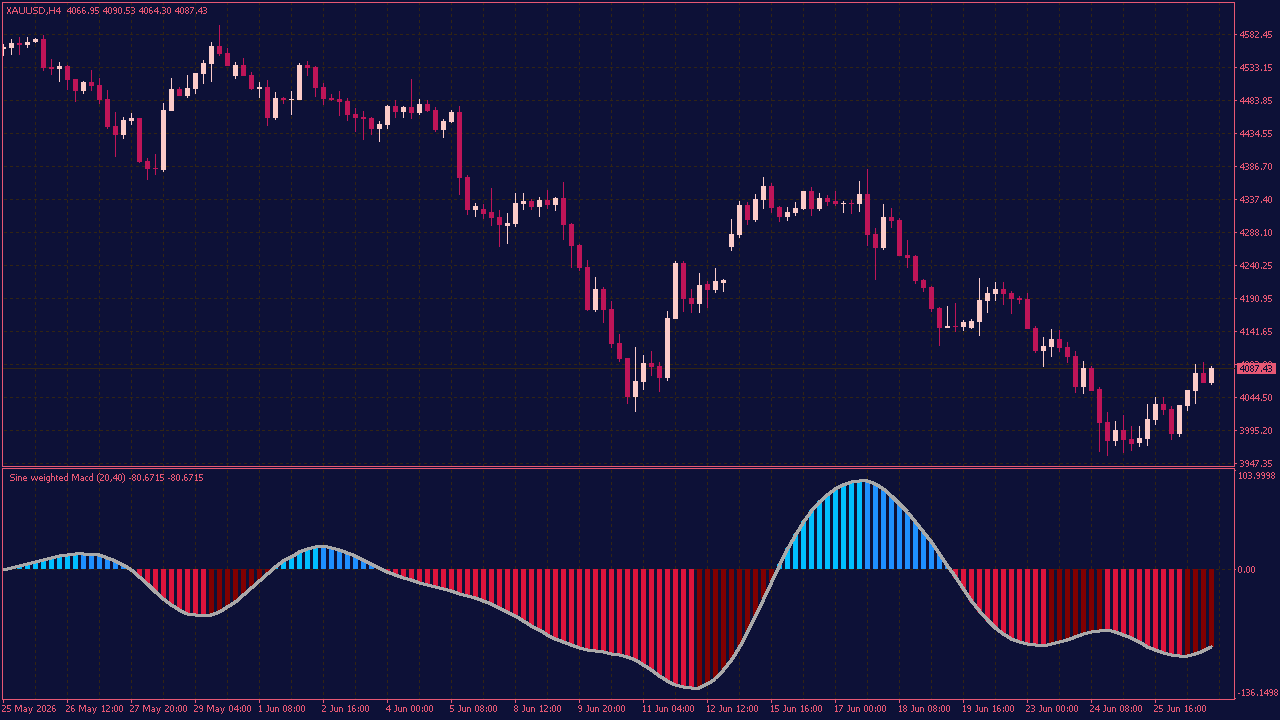This screenshot has width=1280, height=720.
Task: Click the 26 May 12:00 time label
Action: pos(93,709)
